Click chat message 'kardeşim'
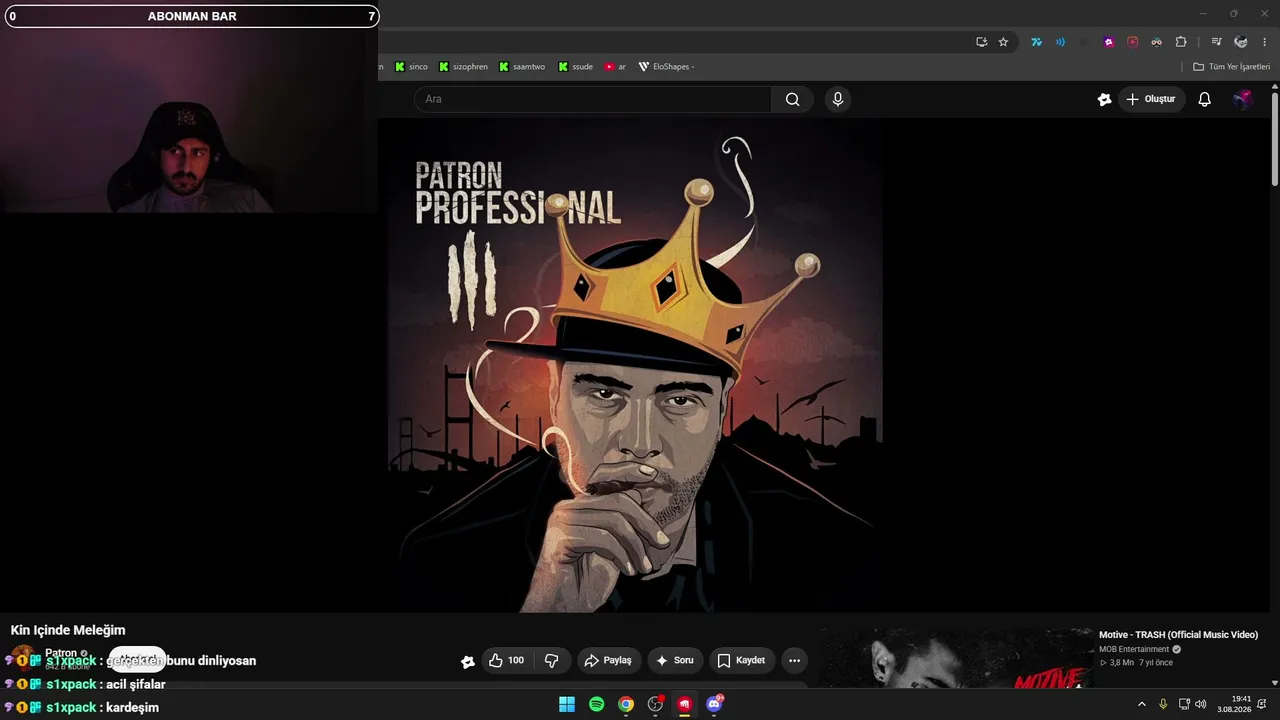Image resolution: width=1280 pixels, height=720 pixels. (x=133, y=707)
